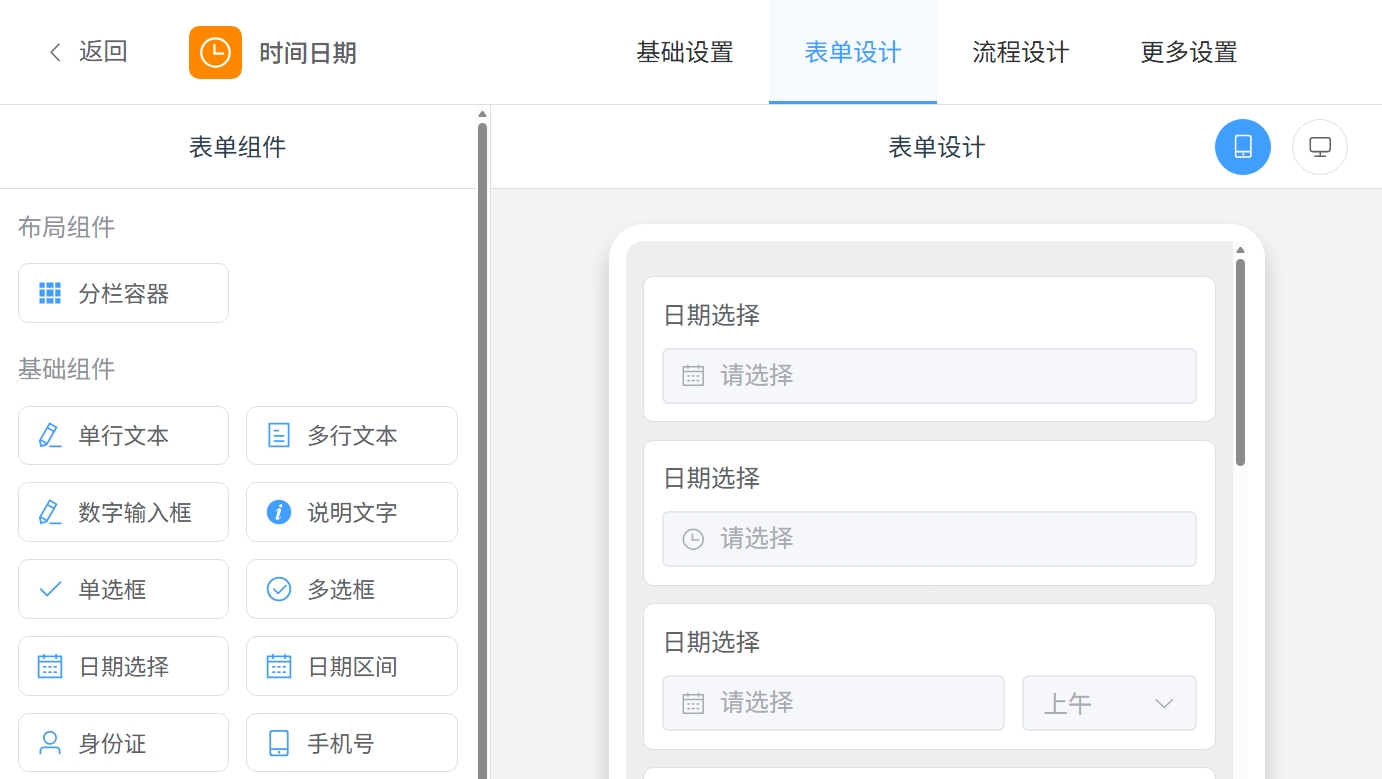Viewport: 1382px width, 779px height.
Task: Click the grid icon of 分栏容器
Action: tap(50, 293)
